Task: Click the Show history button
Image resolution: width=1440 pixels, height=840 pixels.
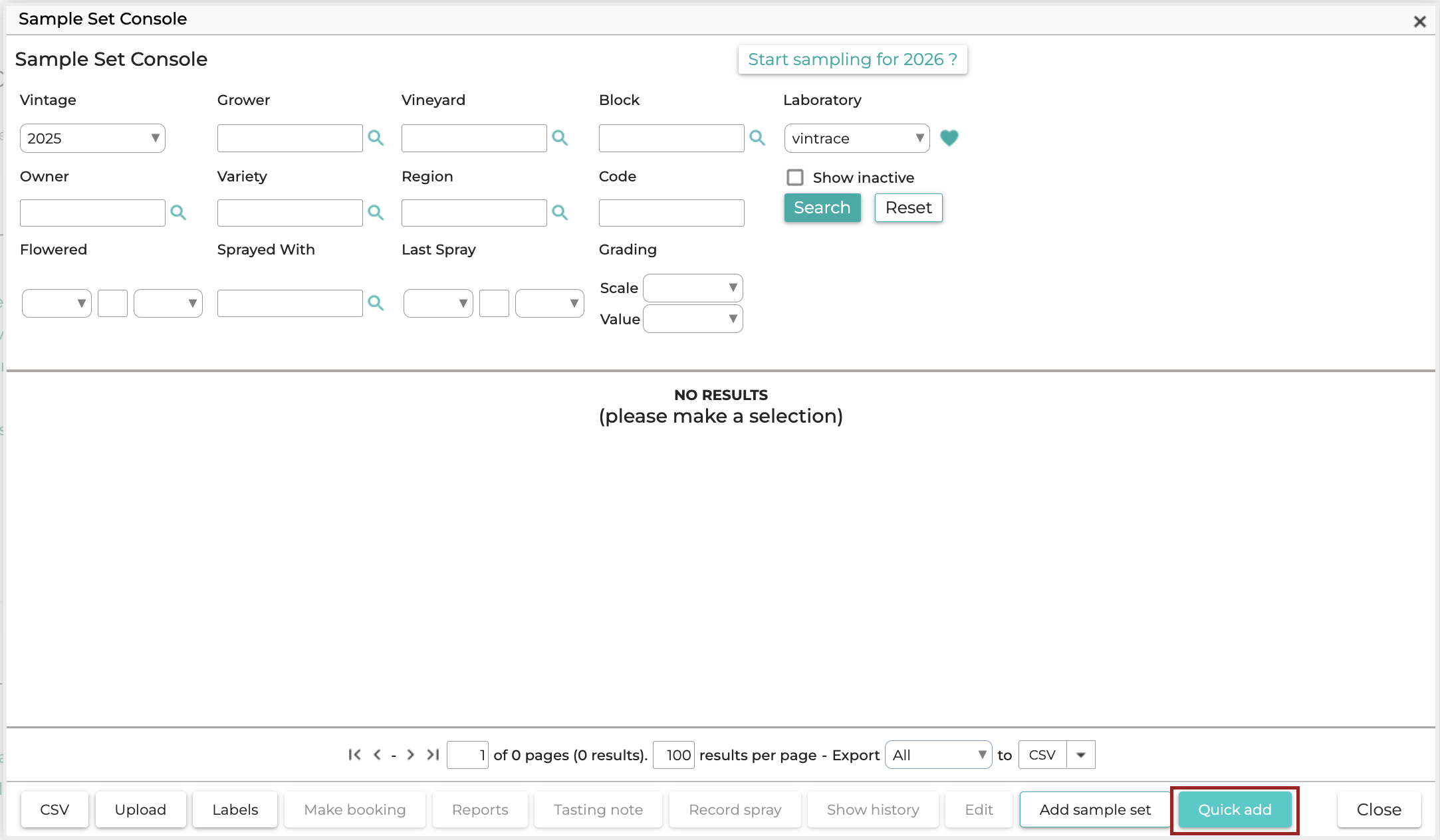Action: coord(873,809)
